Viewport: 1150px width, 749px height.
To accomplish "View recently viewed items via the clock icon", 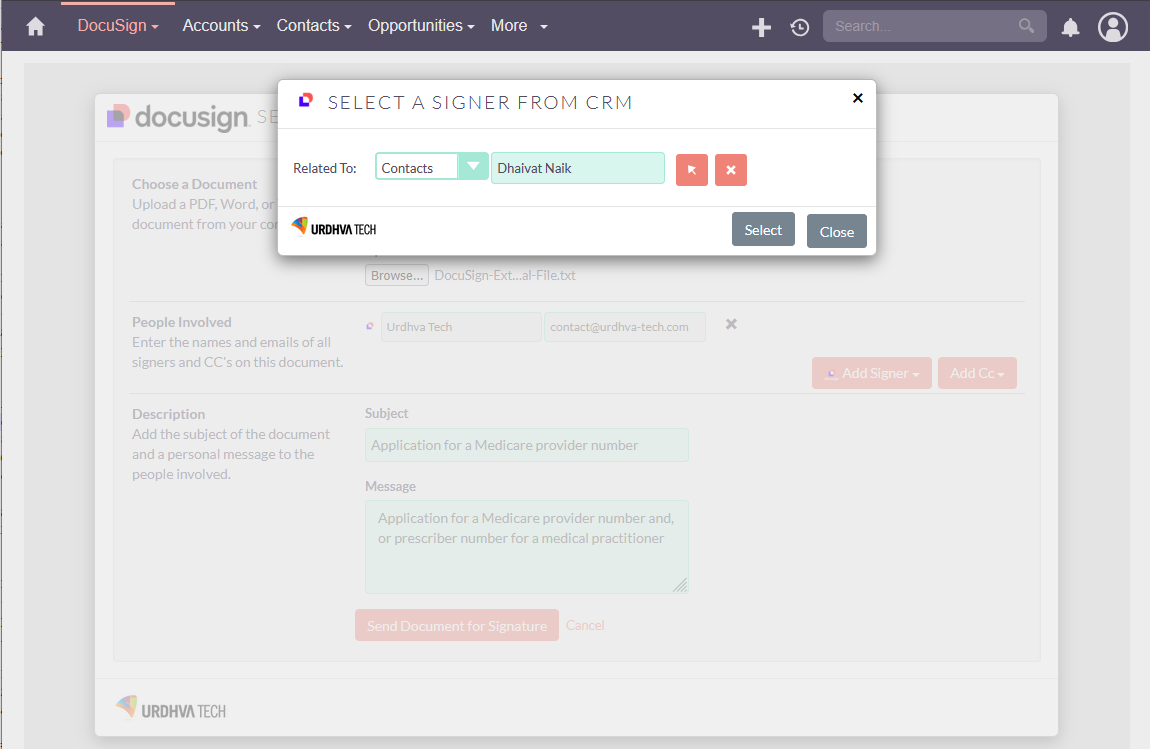I will click(x=799, y=27).
